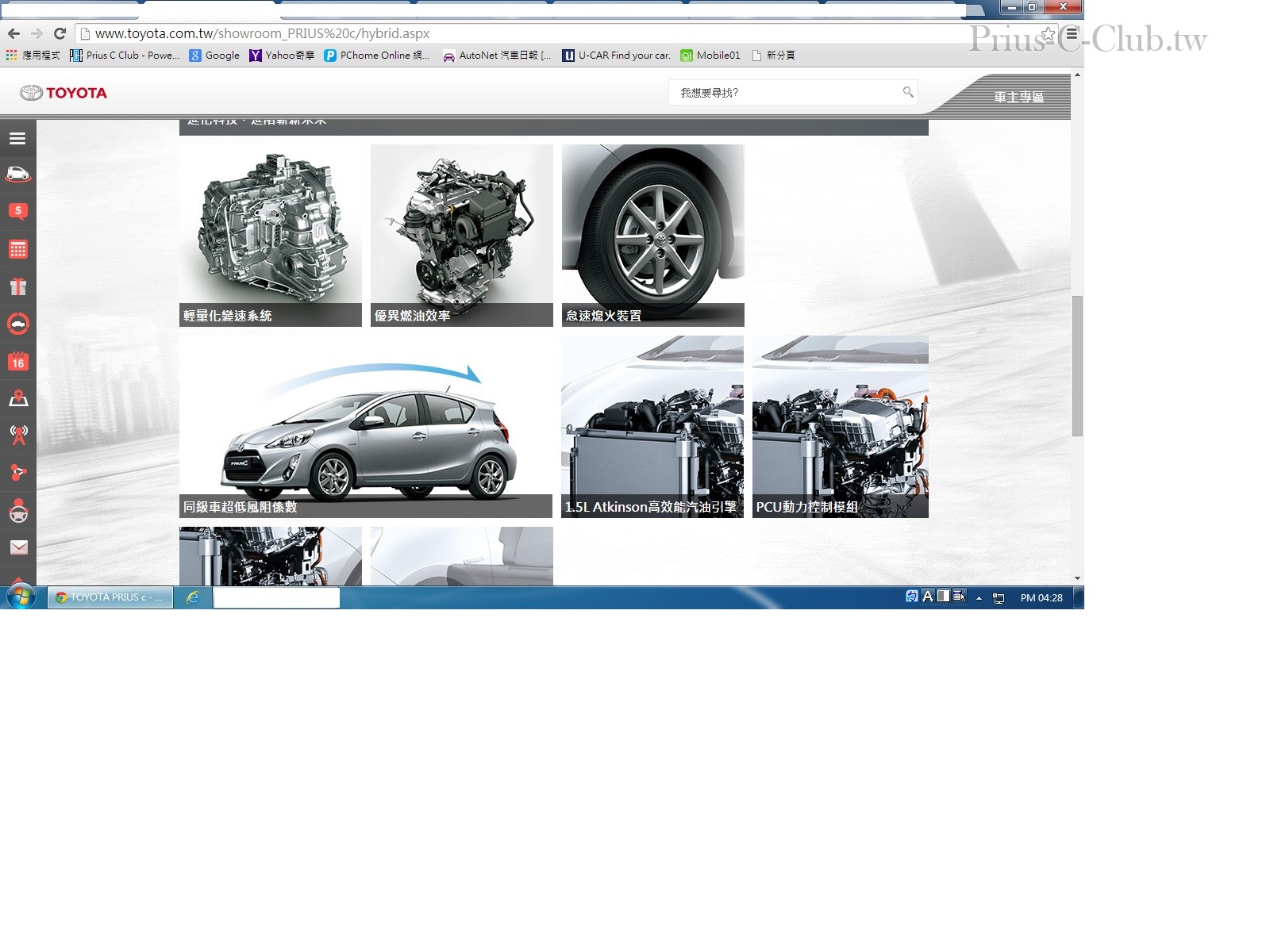
Task: Click the envelope mail icon in the sidebar
Action: tap(17, 547)
